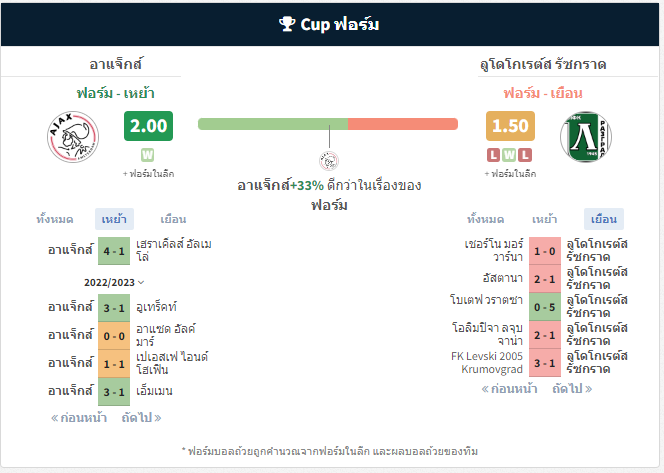Click the Ajax club crest logo

pos(73,136)
